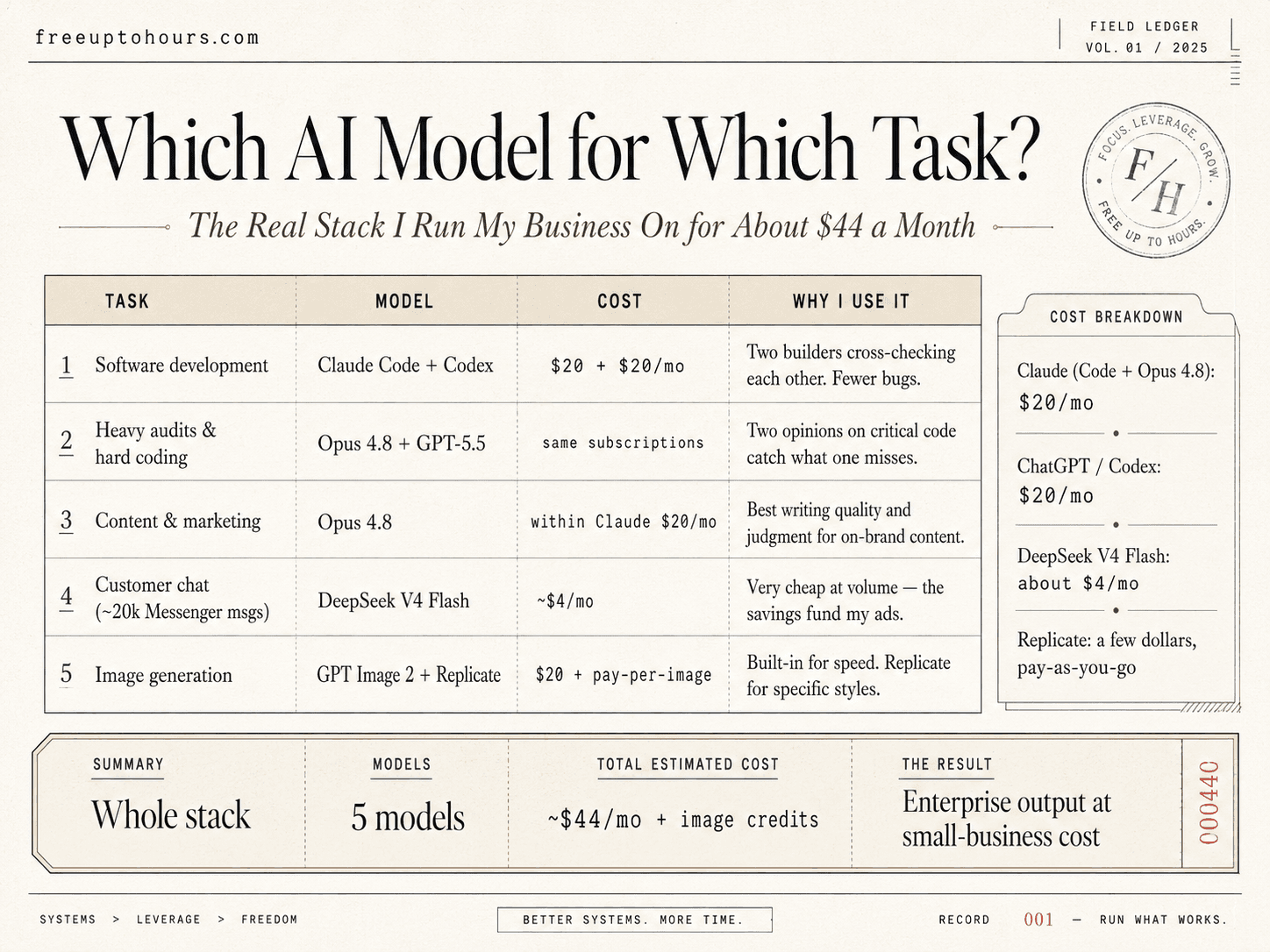The image size is (1270, 952).
Task: Click FREEDOM in the footer breadcrumb
Action: point(269,920)
